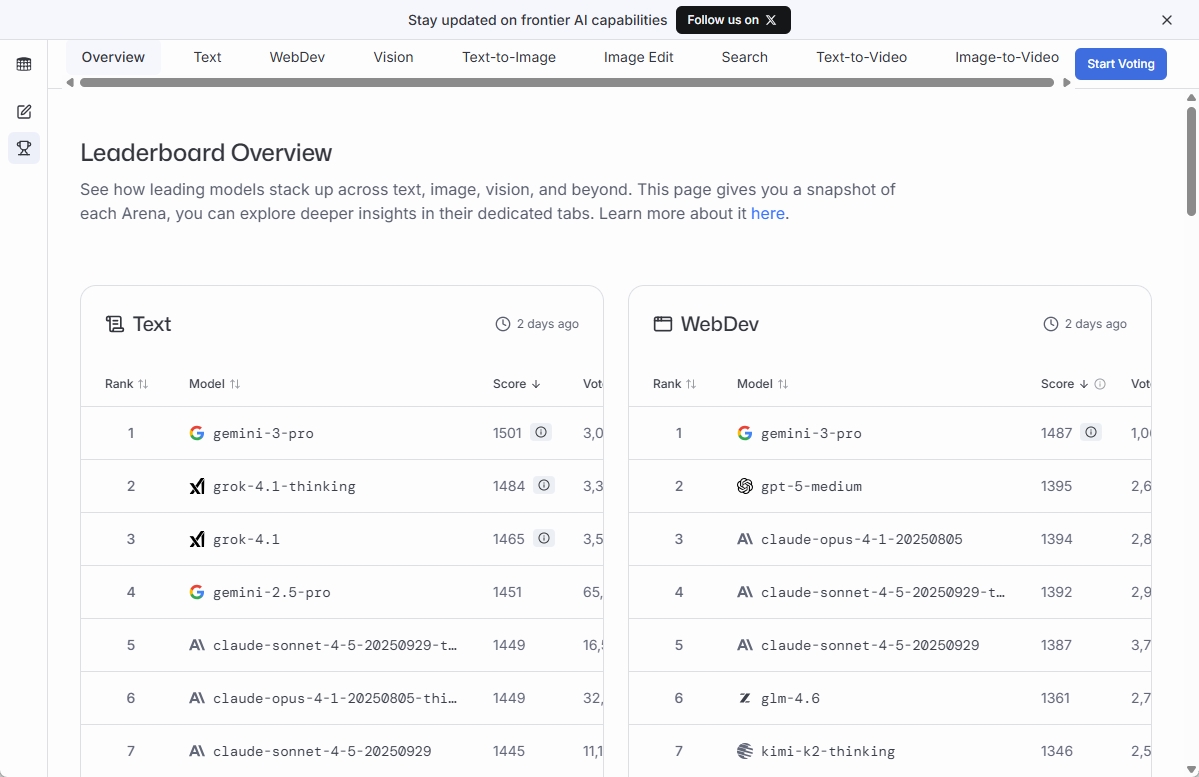Click info icon next to score 1465

(544, 539)
